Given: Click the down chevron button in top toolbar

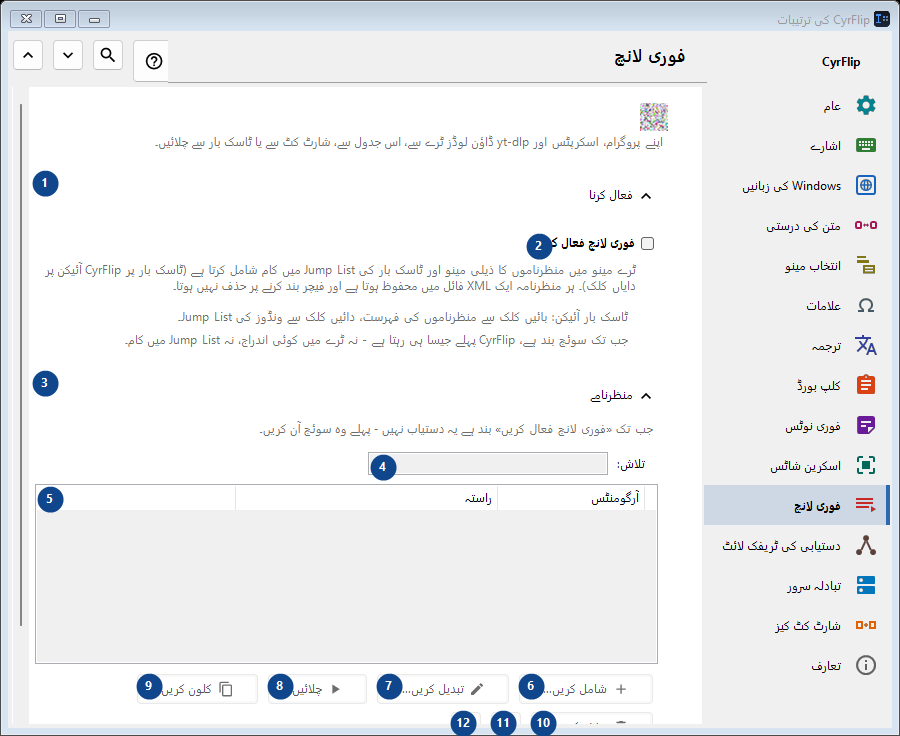Looking at the screenshot, I should pyautogui.click(x=68, y=55).
